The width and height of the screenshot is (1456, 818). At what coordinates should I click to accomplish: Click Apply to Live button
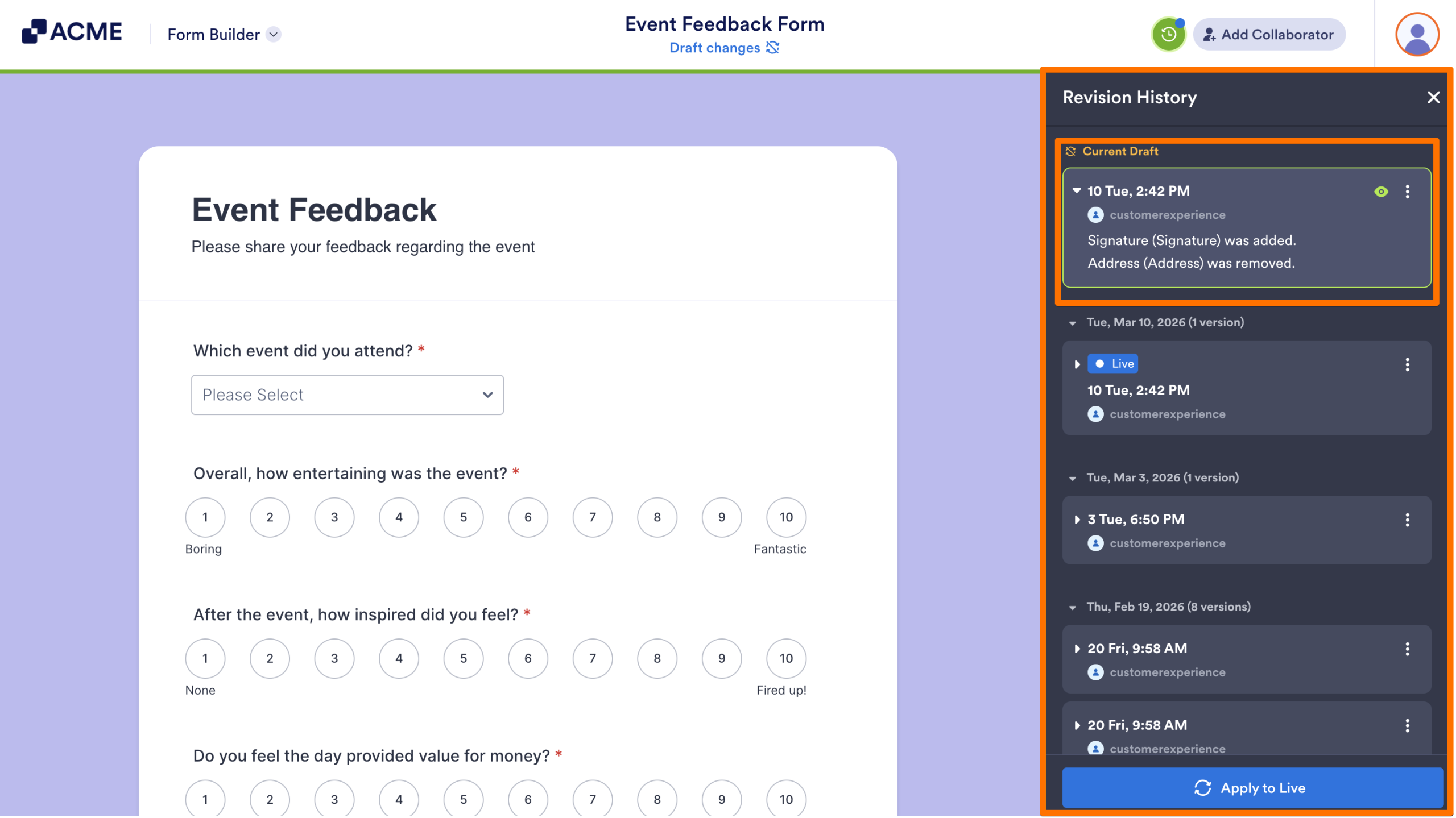(1252, 788)
